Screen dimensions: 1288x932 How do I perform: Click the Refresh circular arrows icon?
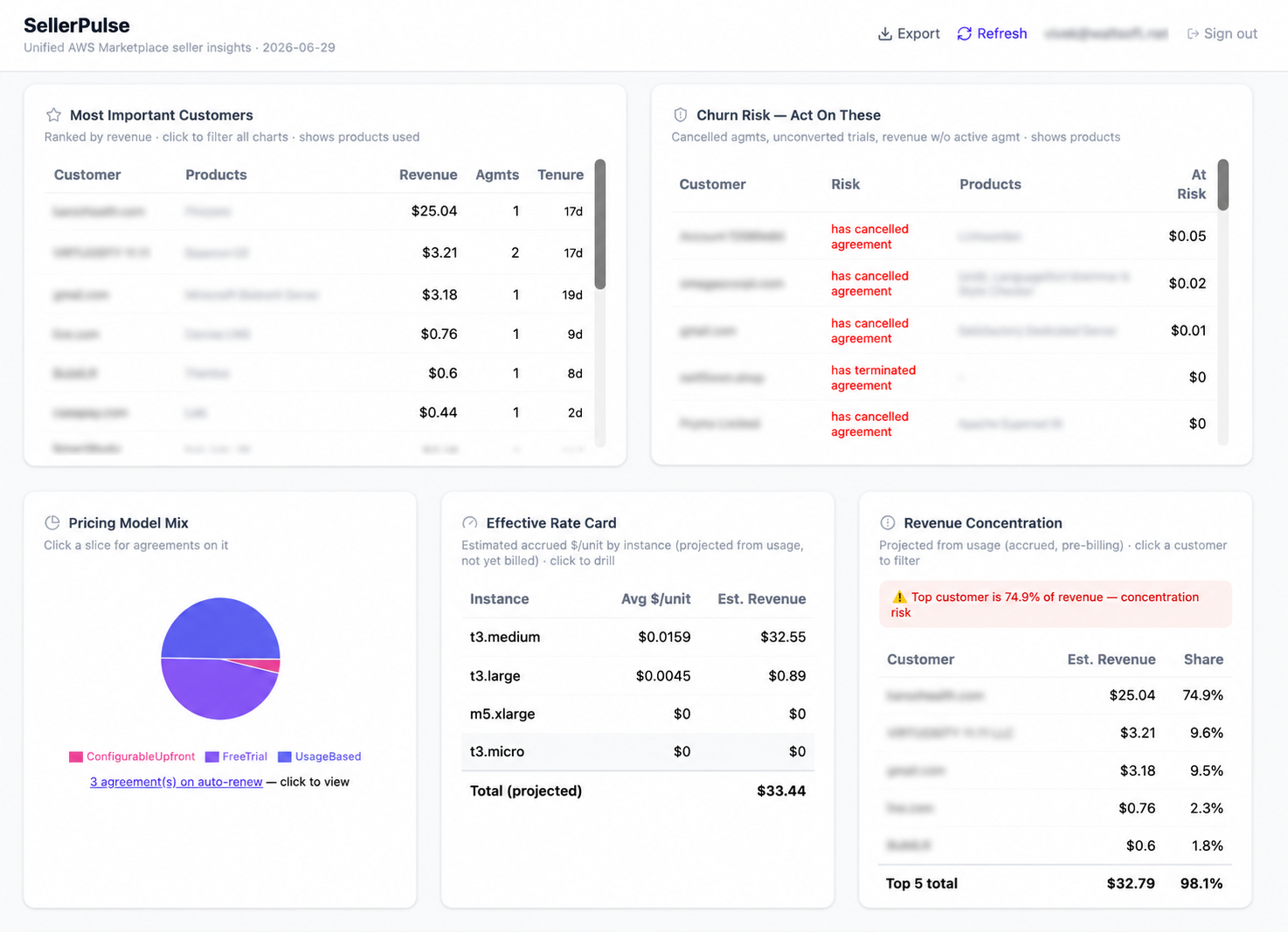click(x=965, y=34)
